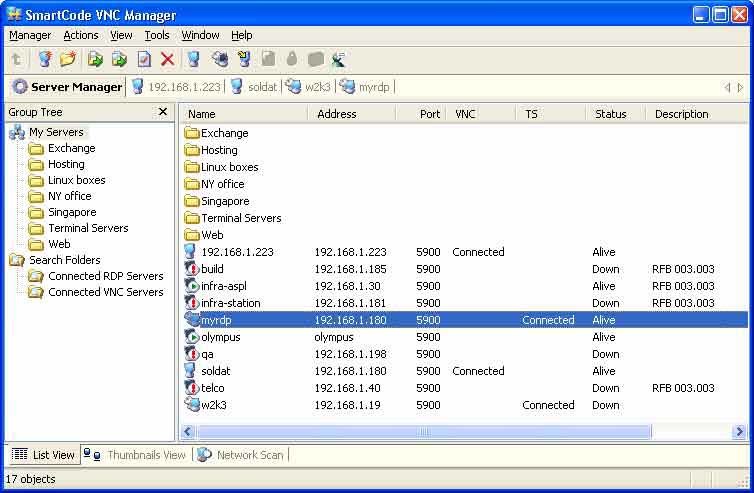Click the My Servers network icon

click(x=17, y=132)
